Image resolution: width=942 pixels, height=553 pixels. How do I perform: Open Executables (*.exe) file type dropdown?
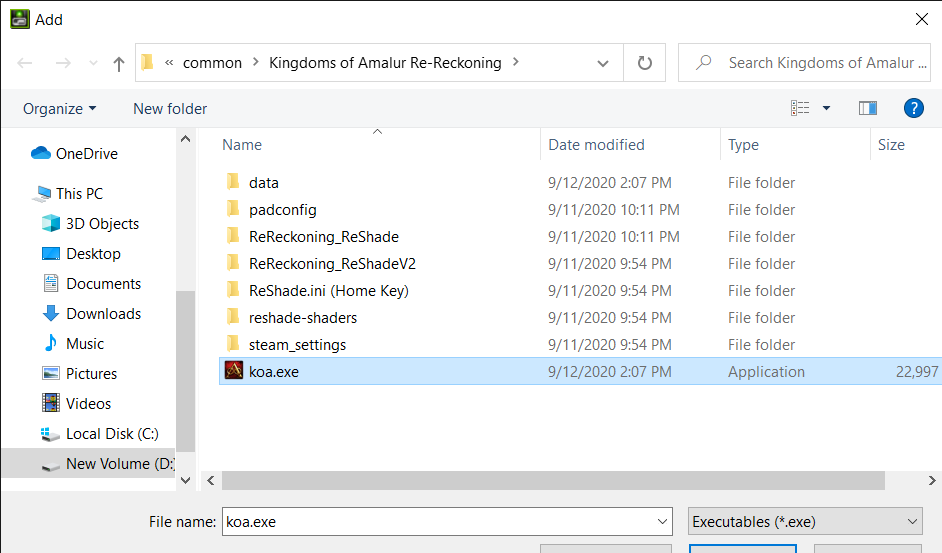click(x=805, y=522)
